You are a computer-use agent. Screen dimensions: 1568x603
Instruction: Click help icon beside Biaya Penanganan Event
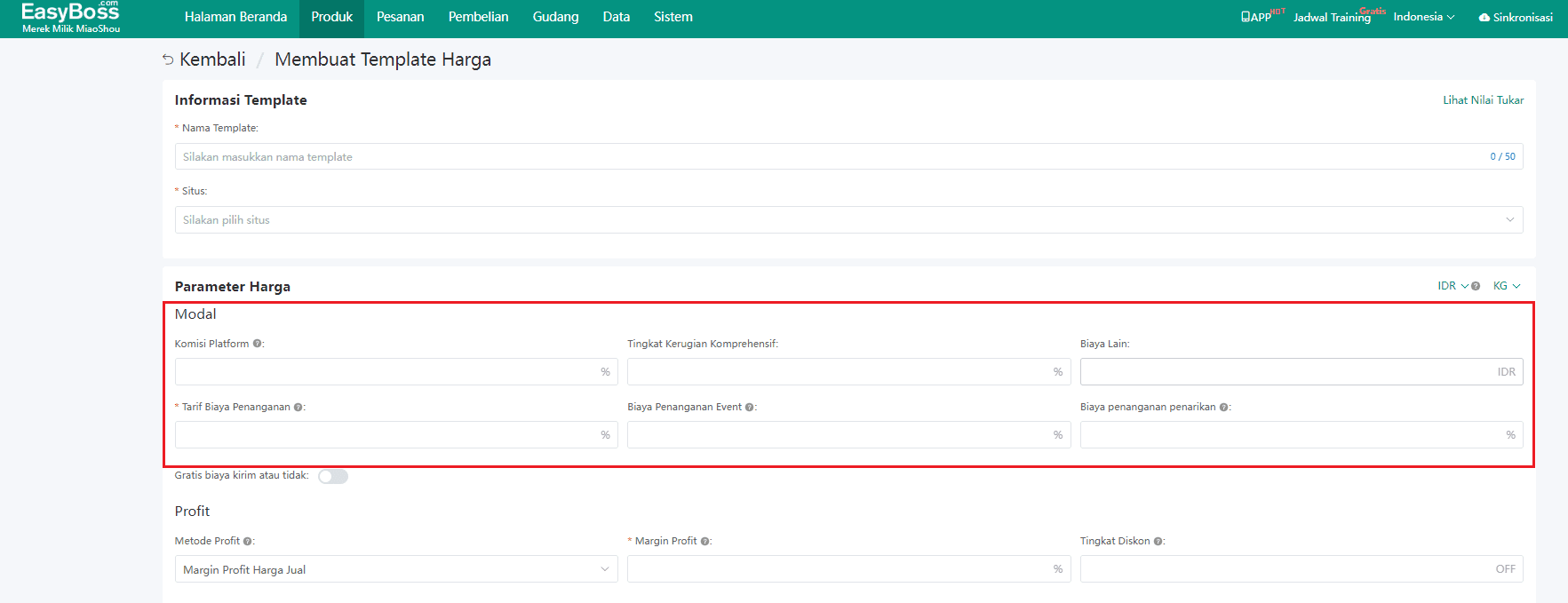click(750, 408)
